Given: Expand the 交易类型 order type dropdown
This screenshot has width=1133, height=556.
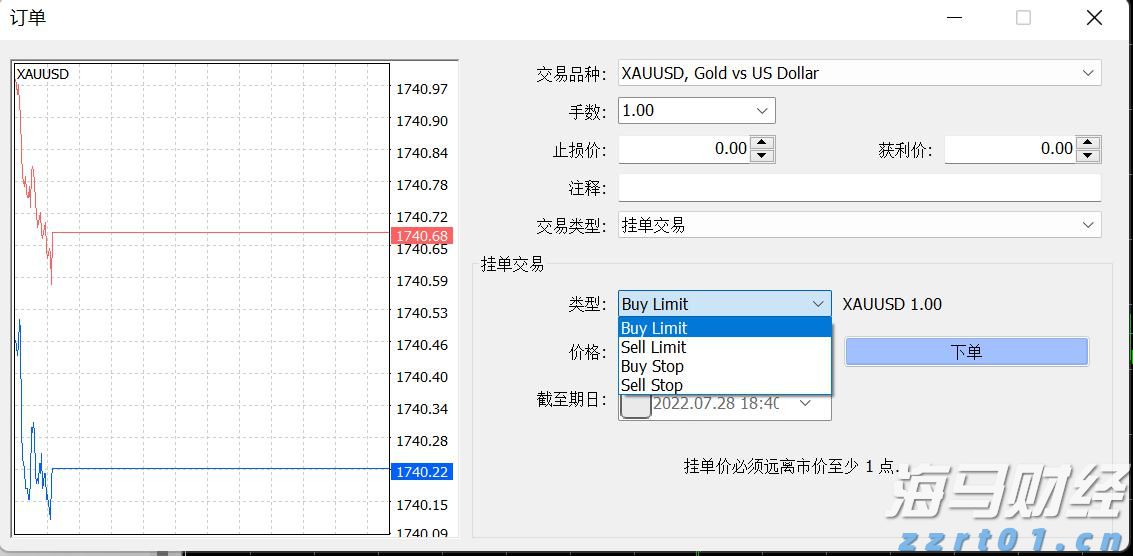Looking at the screenshot, I should (1088, 226).
